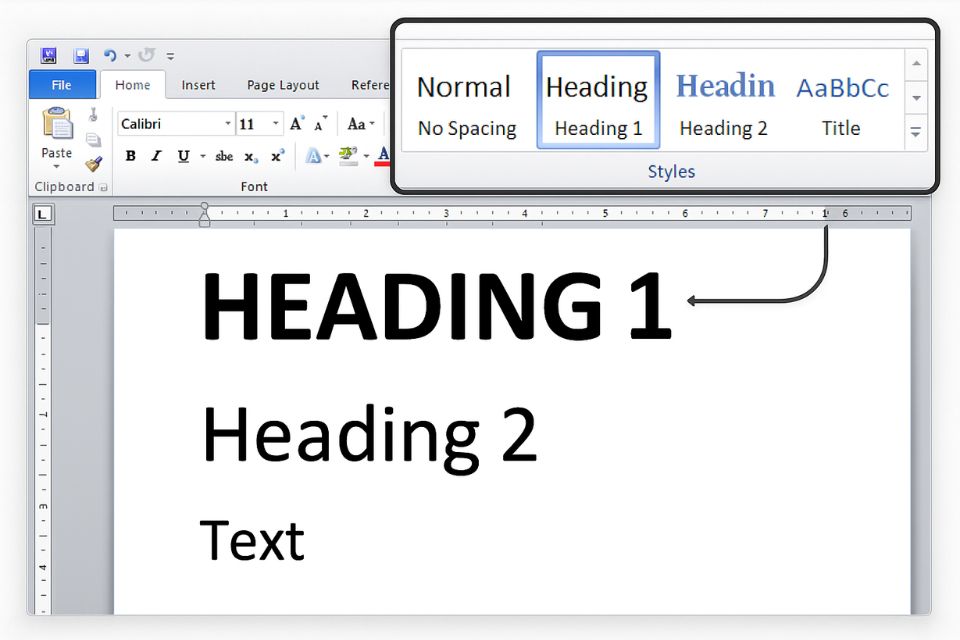Select the Text Highlight Color swatch
The height and width of the screenshot is (640, 960).
click(346, 156)
